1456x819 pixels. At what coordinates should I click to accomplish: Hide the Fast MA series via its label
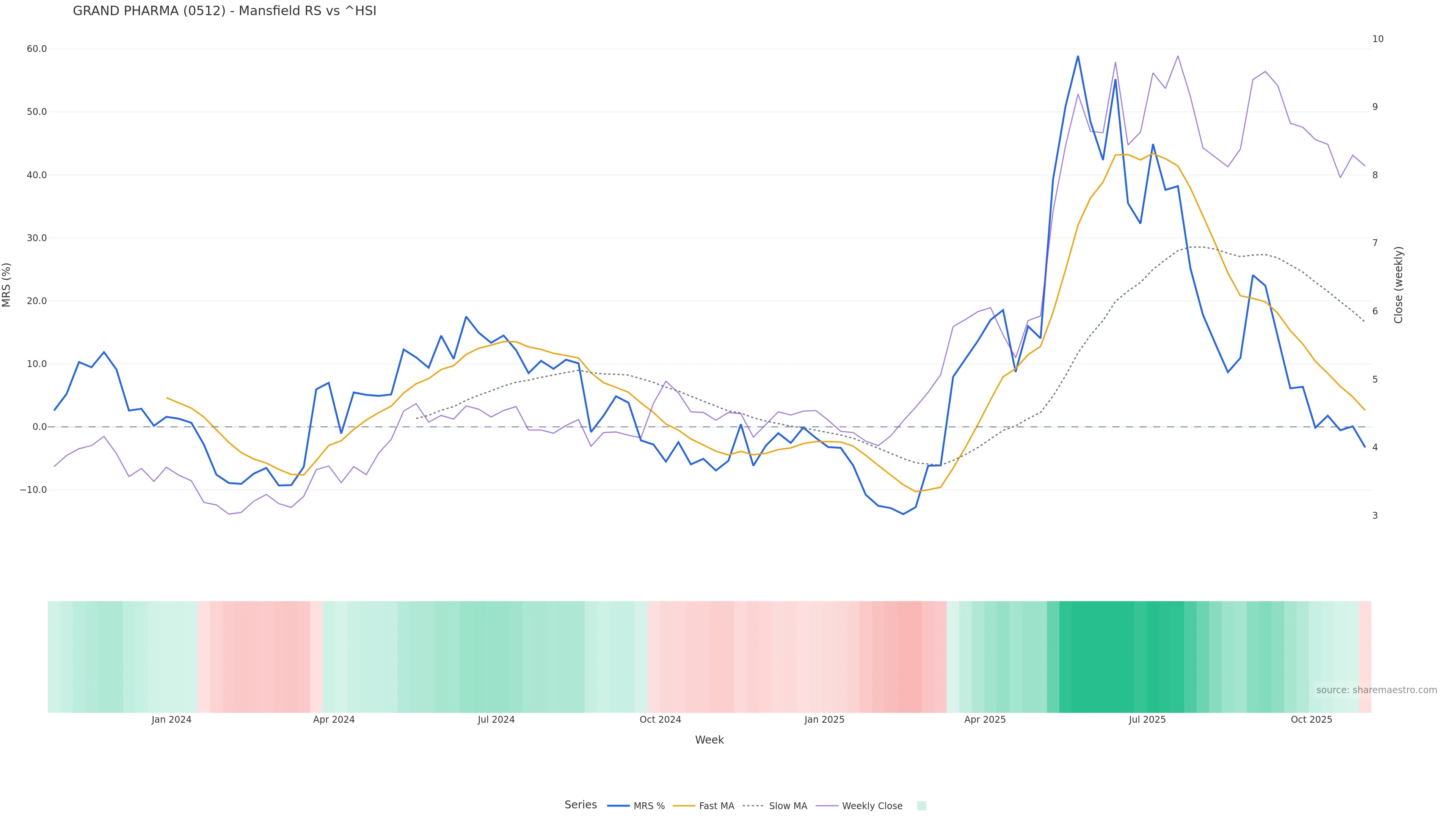[716, 806]
